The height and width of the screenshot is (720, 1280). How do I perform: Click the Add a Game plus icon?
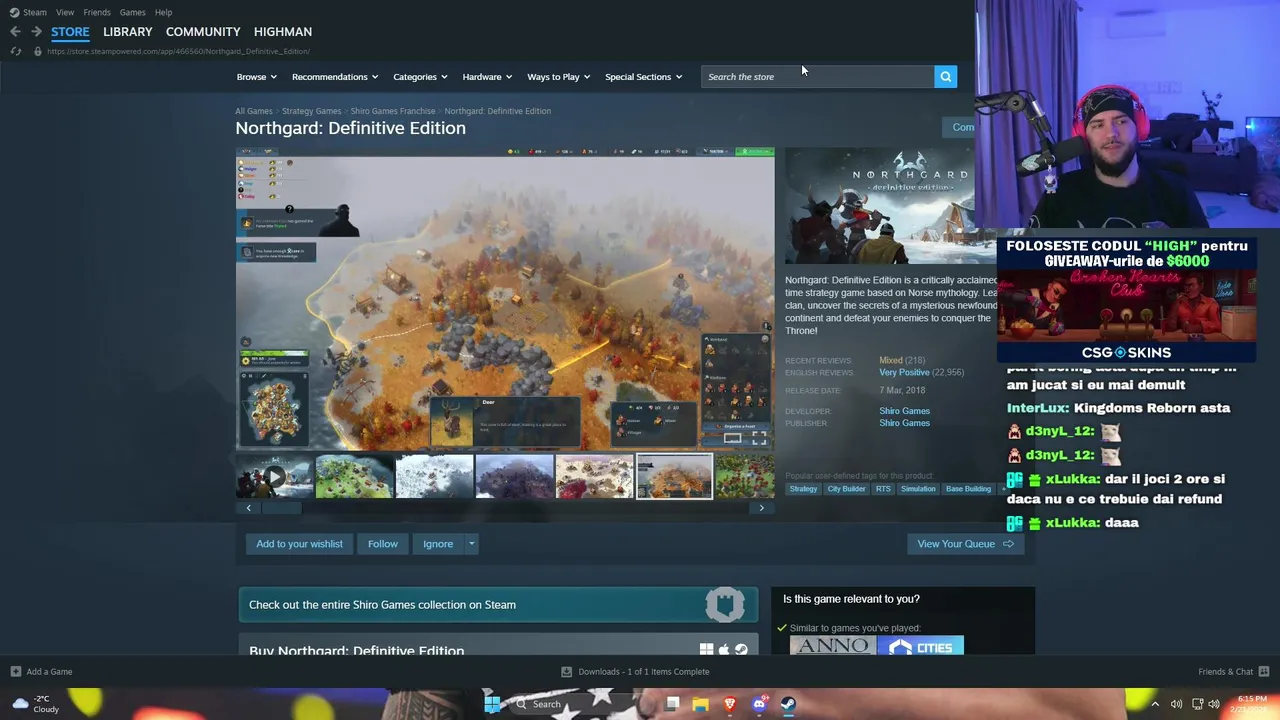[15, 672]
